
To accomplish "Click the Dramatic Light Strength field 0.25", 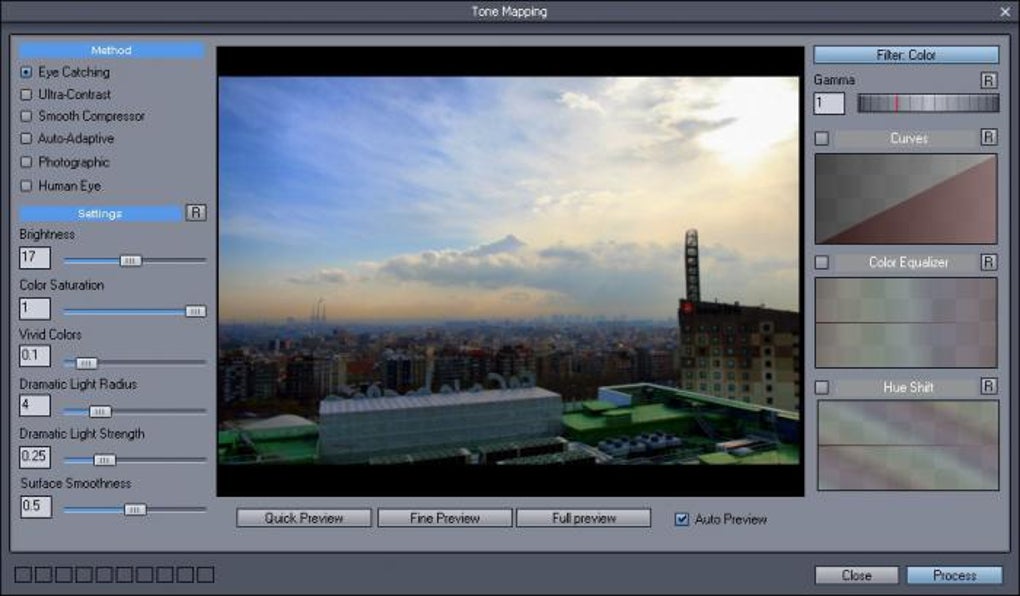I will click(x=34, y=457).
